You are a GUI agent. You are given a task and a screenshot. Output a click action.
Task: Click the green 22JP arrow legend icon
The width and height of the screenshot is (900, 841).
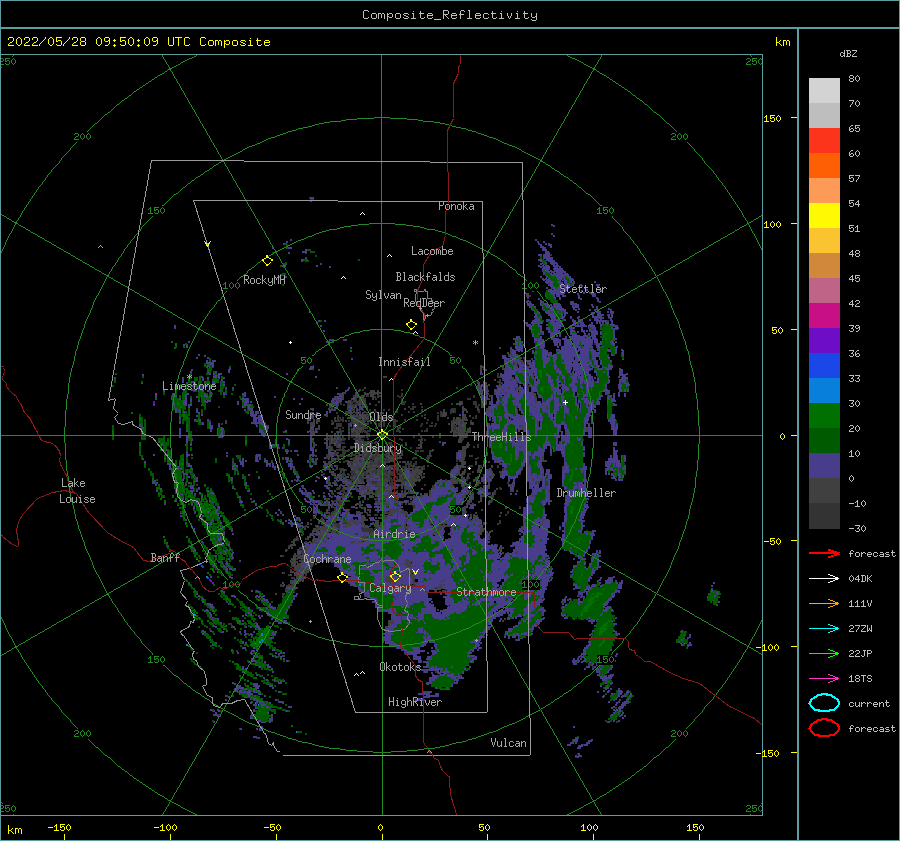click(824, 653)
